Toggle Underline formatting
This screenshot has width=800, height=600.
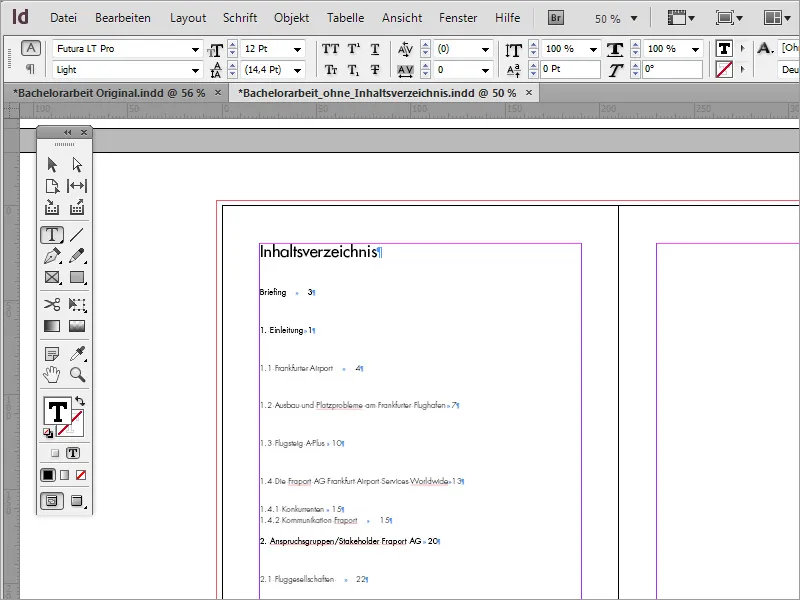click(x=375, y=49)
